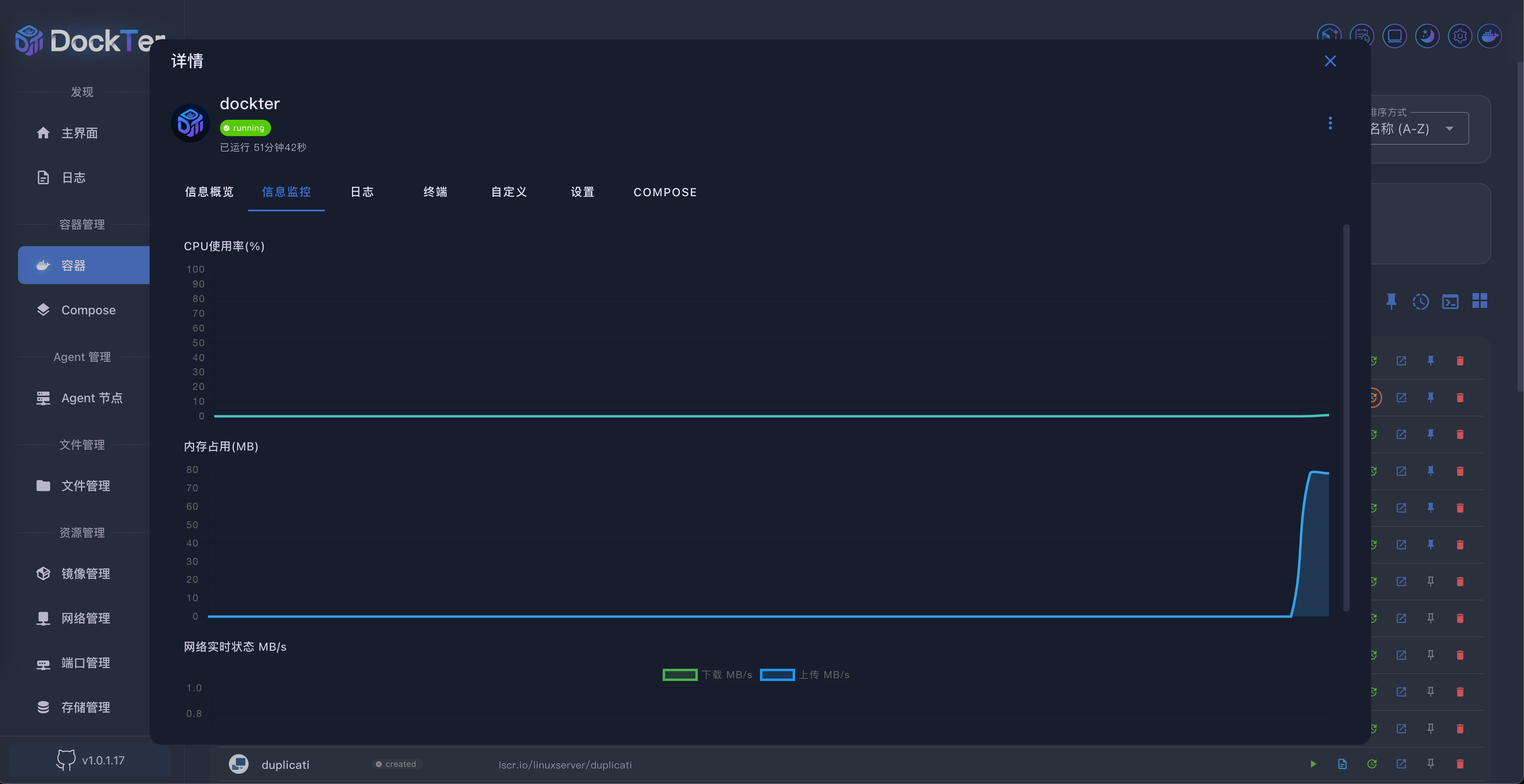The image size is (1524, 784).
Task: Click the 上传 MB/s blue legend swatch
Action: pos(777,674)
